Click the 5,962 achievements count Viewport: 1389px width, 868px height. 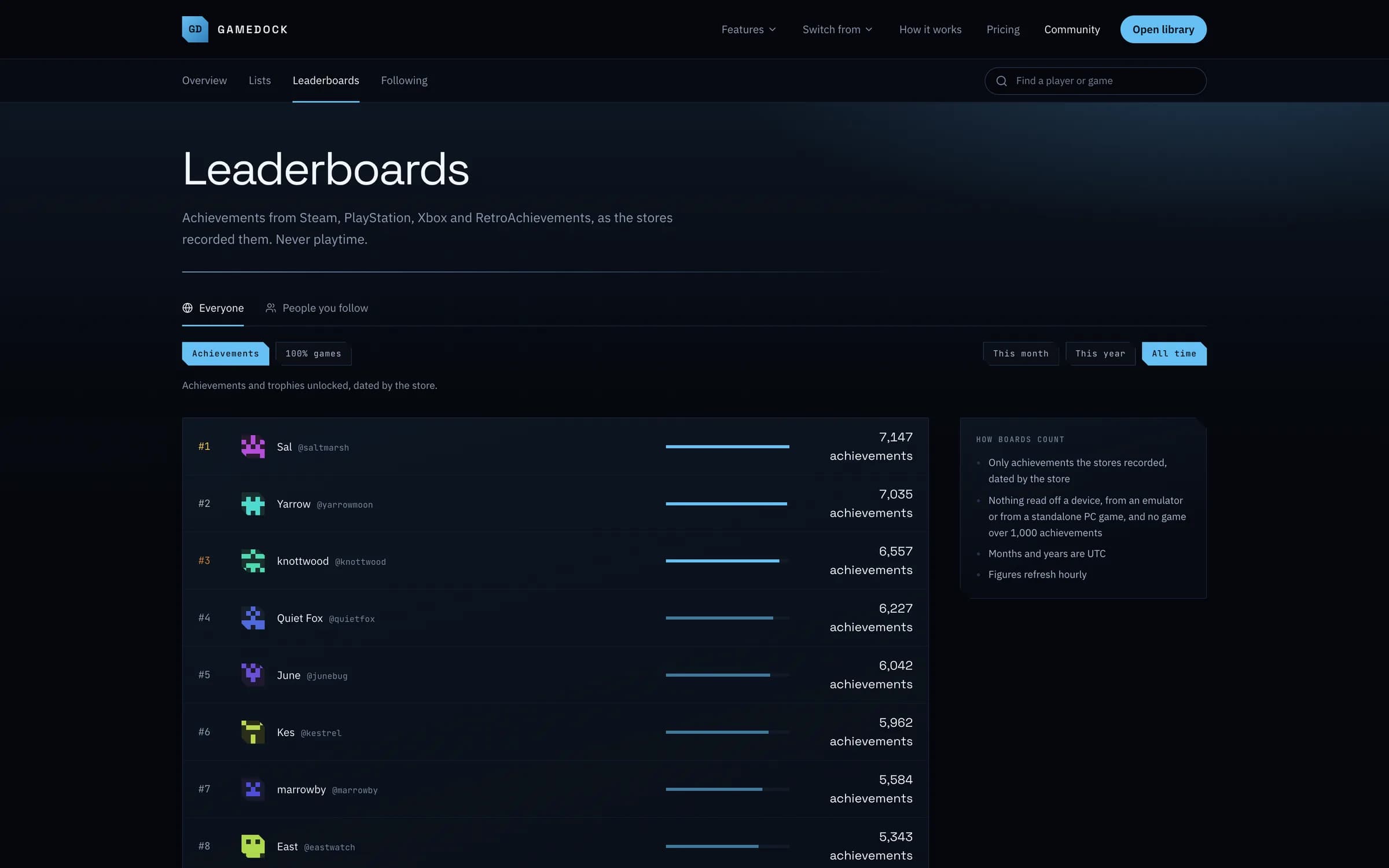(871, 732)
